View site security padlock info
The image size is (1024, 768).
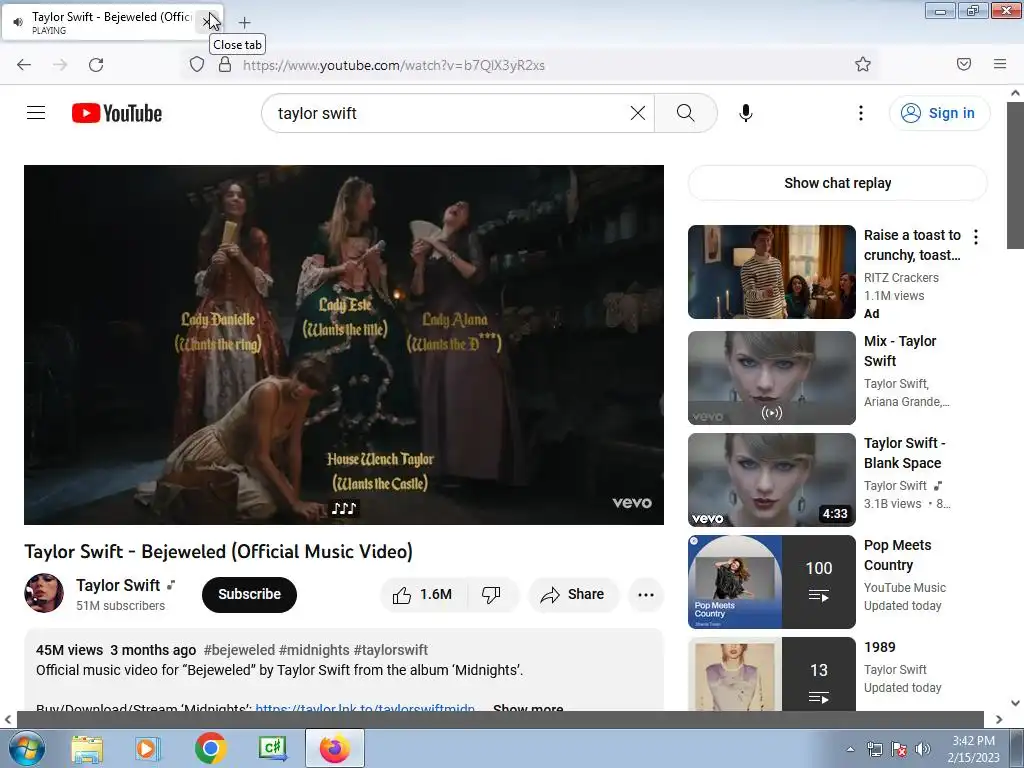[x=225, y=65]
